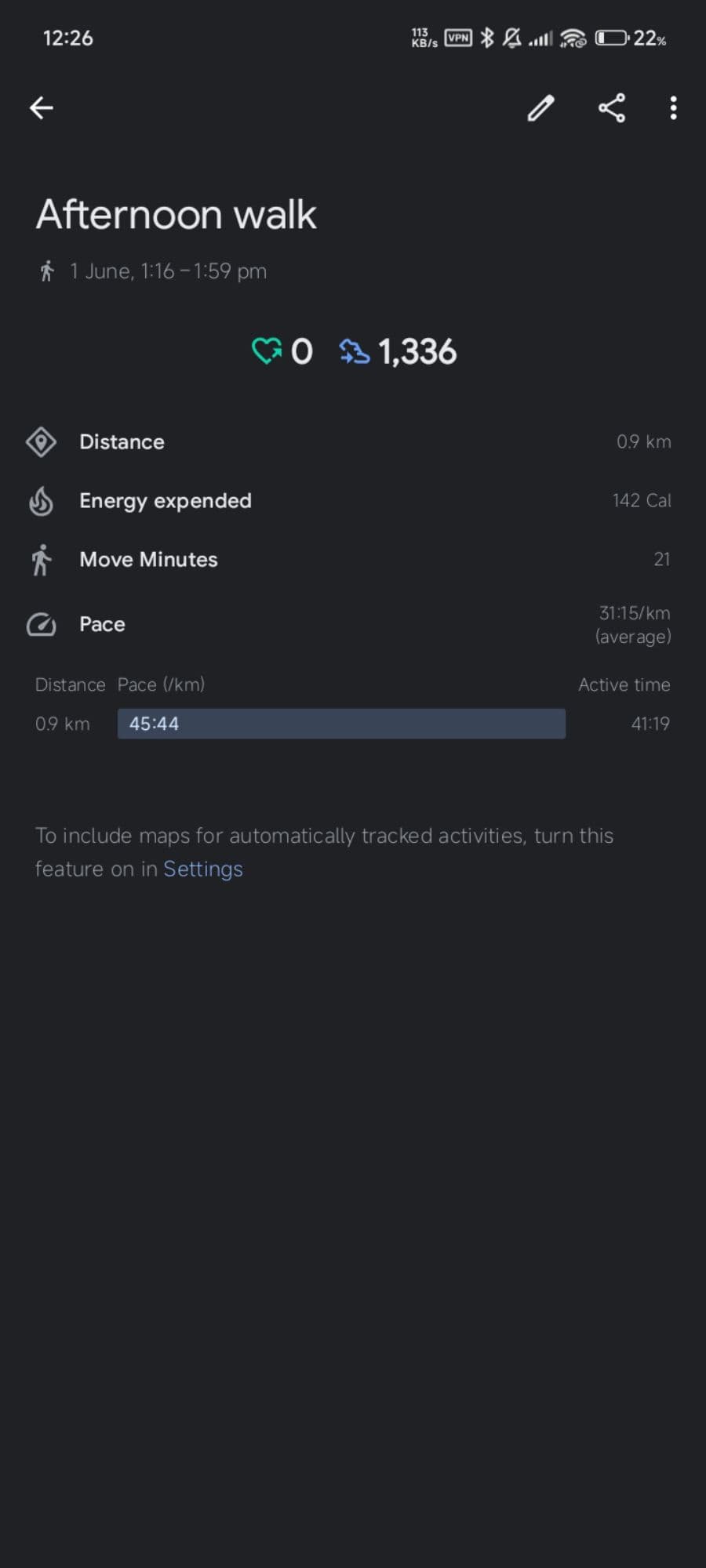Tap the battery indicator in status bar
The width and height of the screenshot is (706, 1568).
point(612,38)
